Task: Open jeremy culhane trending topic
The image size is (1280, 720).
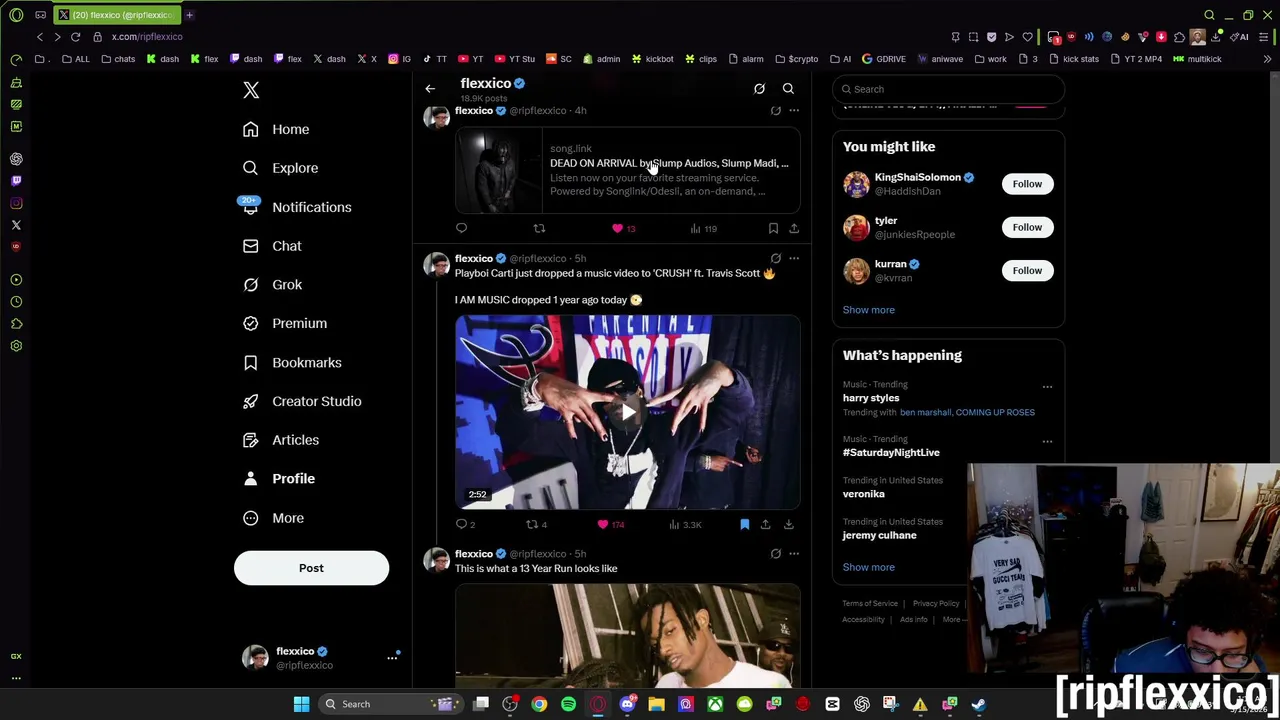Action: [879, 535]
